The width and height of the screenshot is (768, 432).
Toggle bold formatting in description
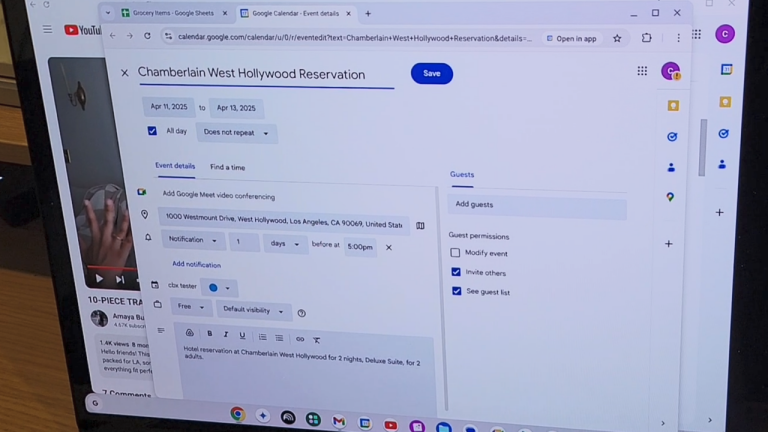point(210,334)
